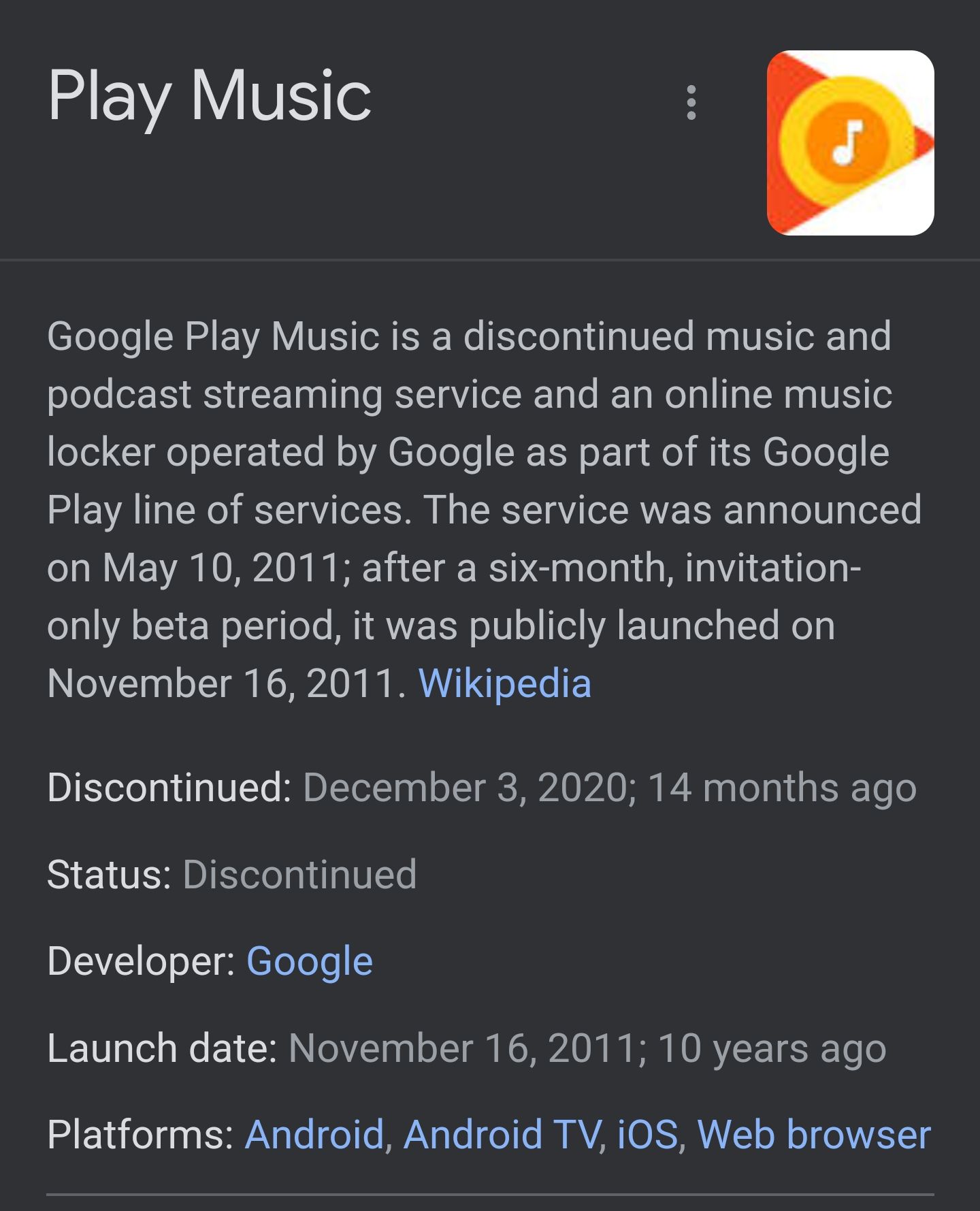Tap the "10 years ago" launch date text
980x1211 pixels.
[x=772, y=1048]
